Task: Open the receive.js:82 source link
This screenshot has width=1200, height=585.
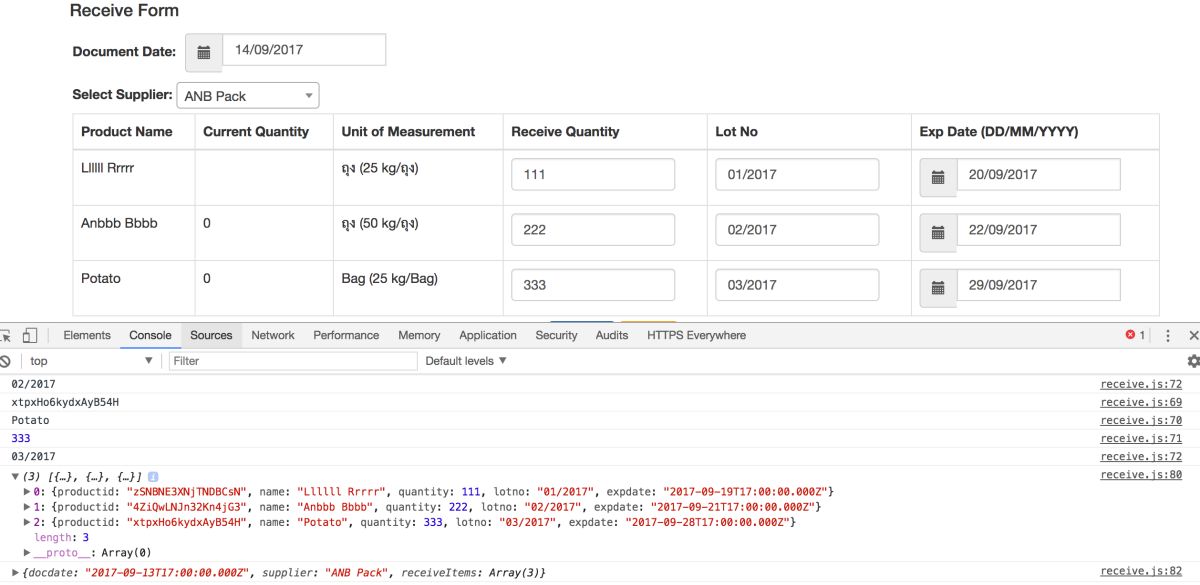Action: tap(1141, 571)
